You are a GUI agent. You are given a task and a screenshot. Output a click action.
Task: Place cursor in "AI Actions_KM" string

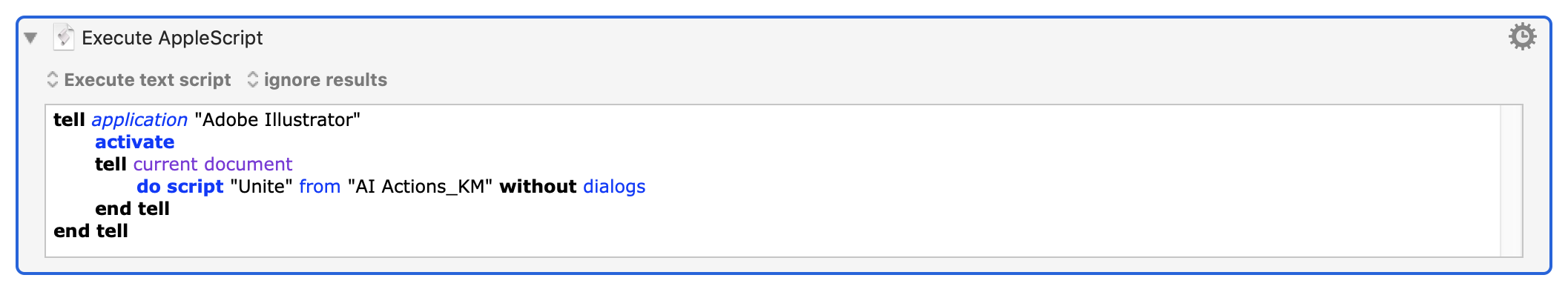tap(420, 186)
